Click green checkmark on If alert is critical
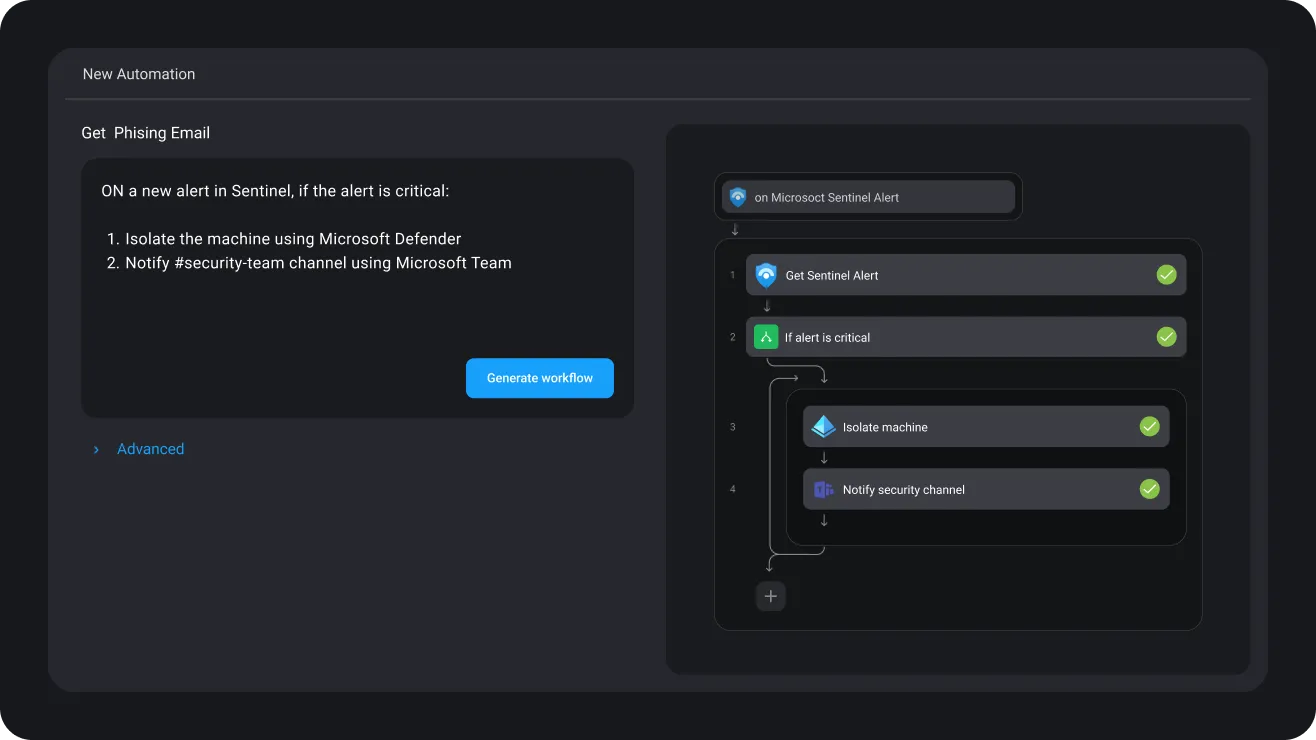The height and width of the screenshot is (740, 1316). point(1166,337)
